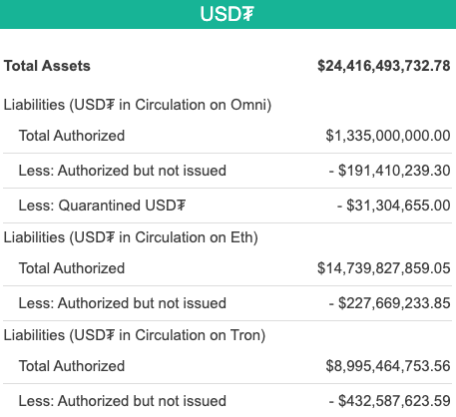
Task: Click the $14,739,827,859.05 amount
Action: click(384, 268)
